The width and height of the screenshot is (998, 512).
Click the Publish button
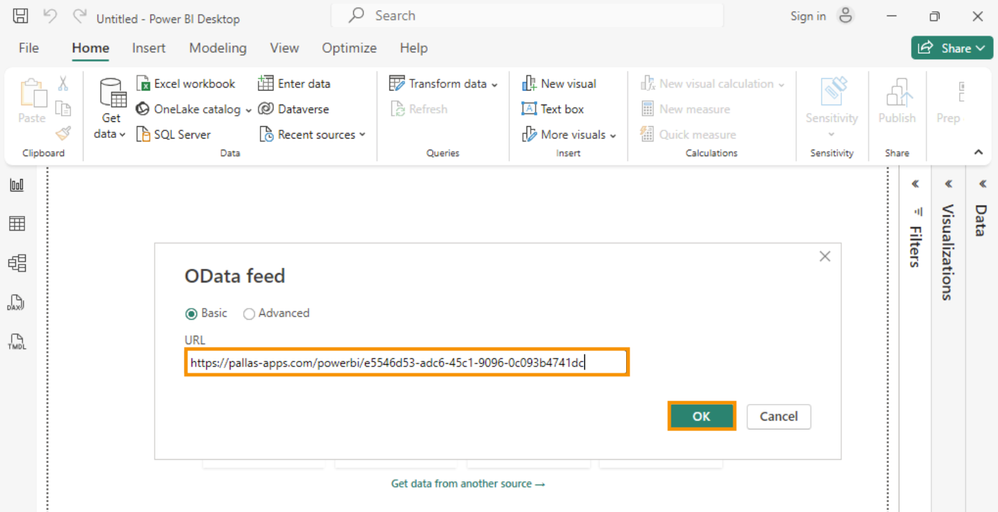tap(897, 101)
